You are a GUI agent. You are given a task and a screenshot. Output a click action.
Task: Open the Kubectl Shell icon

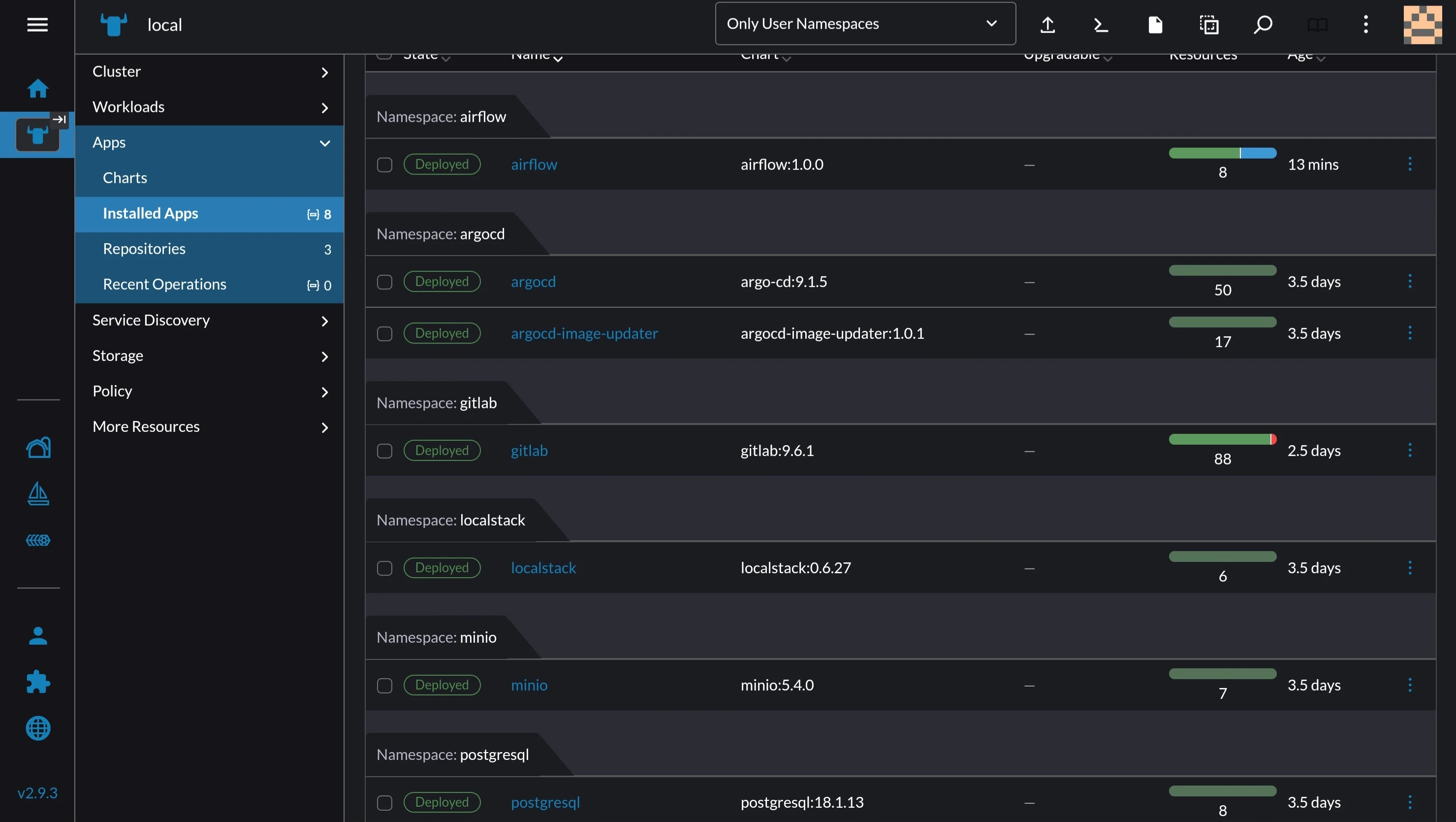pyautogui.click(x=1101, y=24)
